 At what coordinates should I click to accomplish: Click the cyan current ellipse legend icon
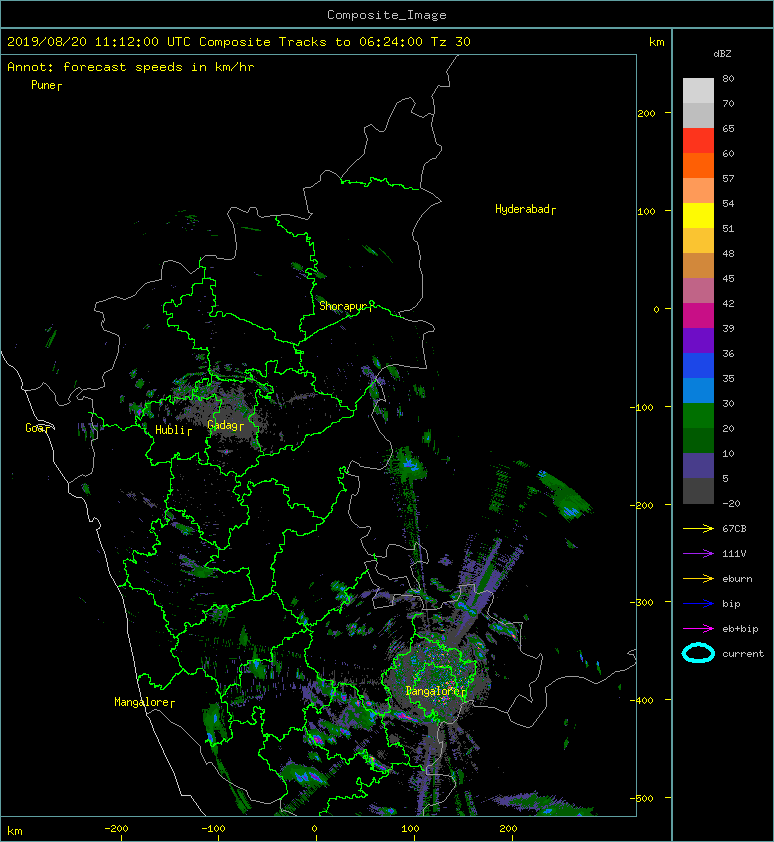[x=698, y=654]
